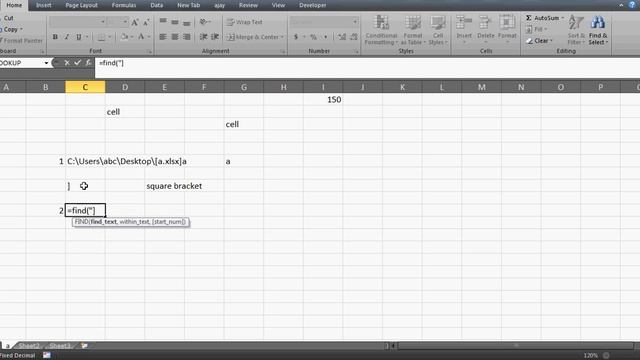Click the cell borders icon

click(x=101, y=37)
